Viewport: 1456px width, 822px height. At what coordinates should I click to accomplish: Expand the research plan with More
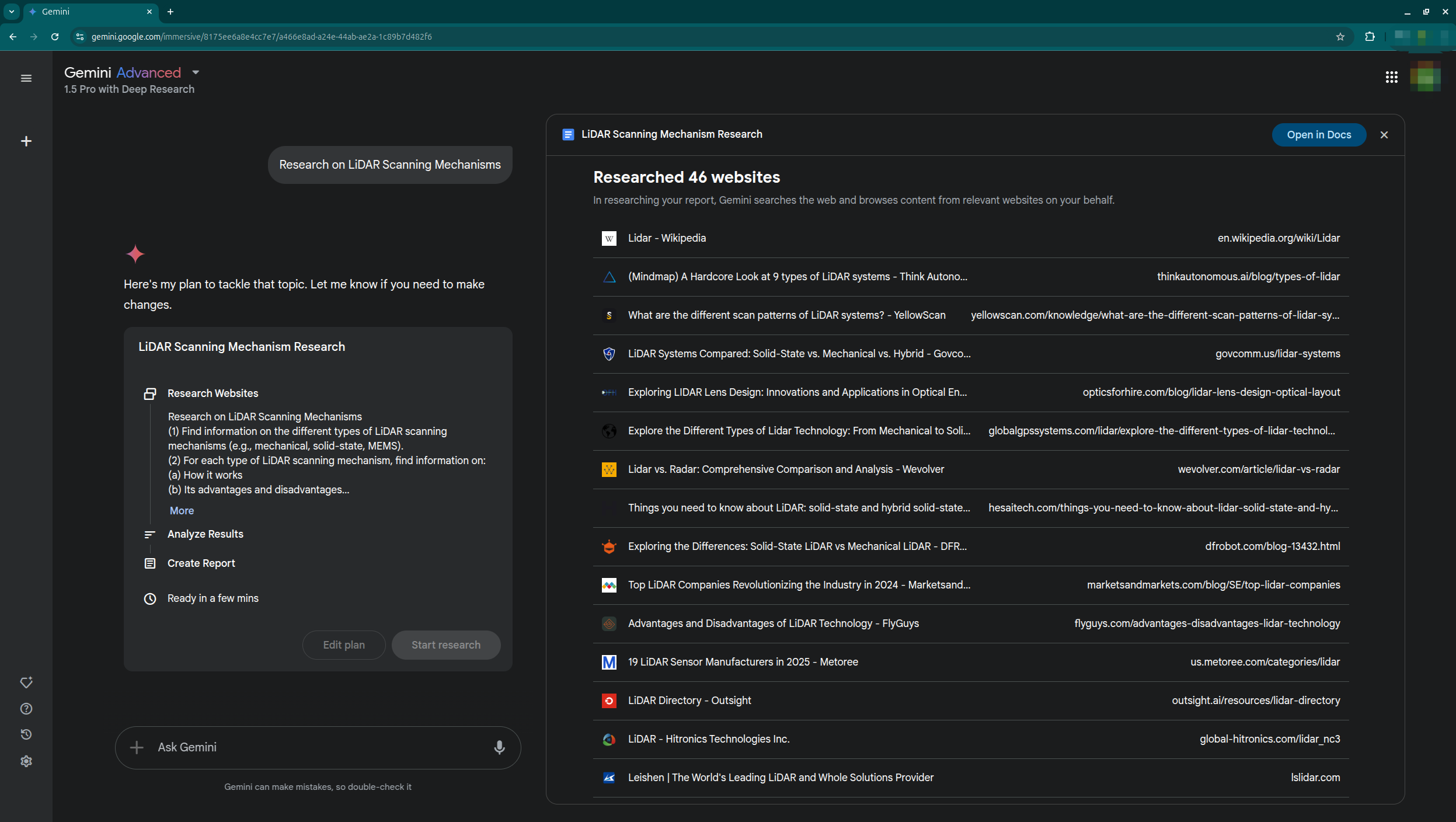[x=182, y=511]
